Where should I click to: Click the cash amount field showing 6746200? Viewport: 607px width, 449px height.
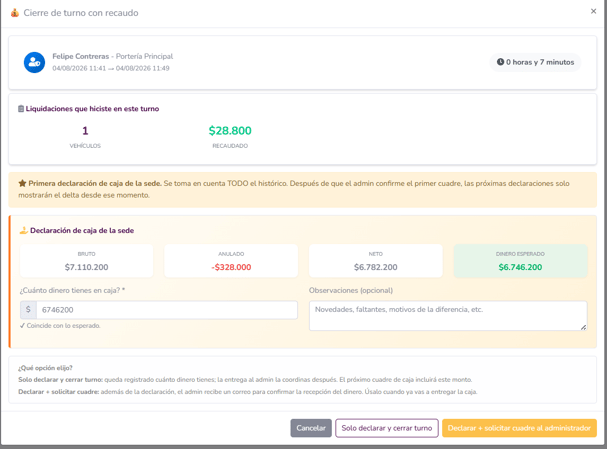pos(167,310)
